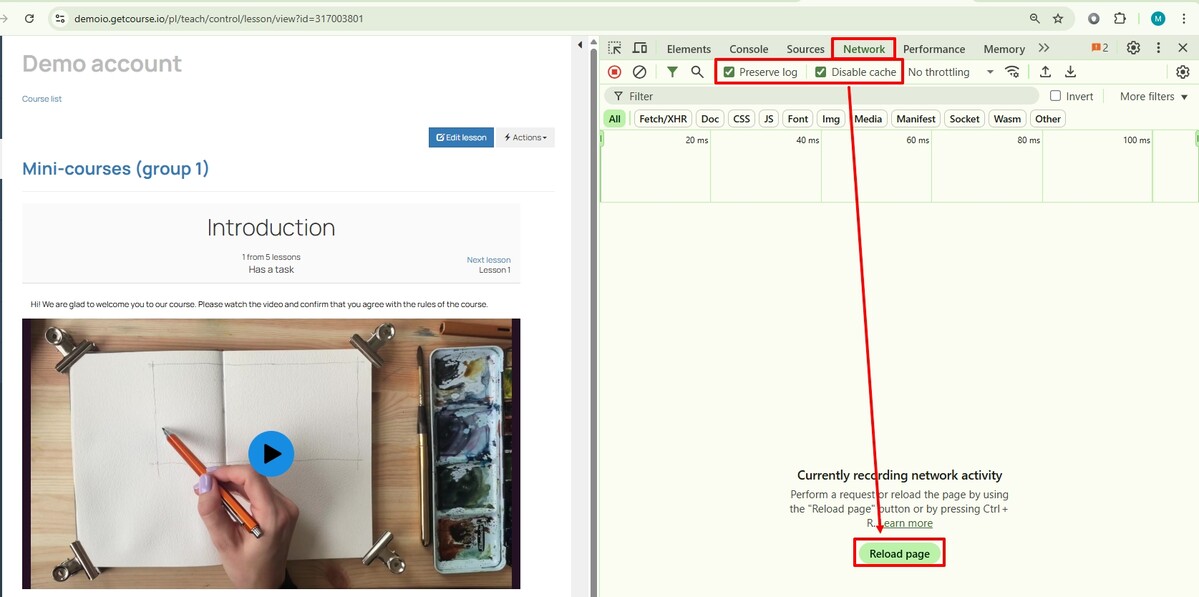Uncheck the Preserve log checkbox

click(x=729, y=72)
